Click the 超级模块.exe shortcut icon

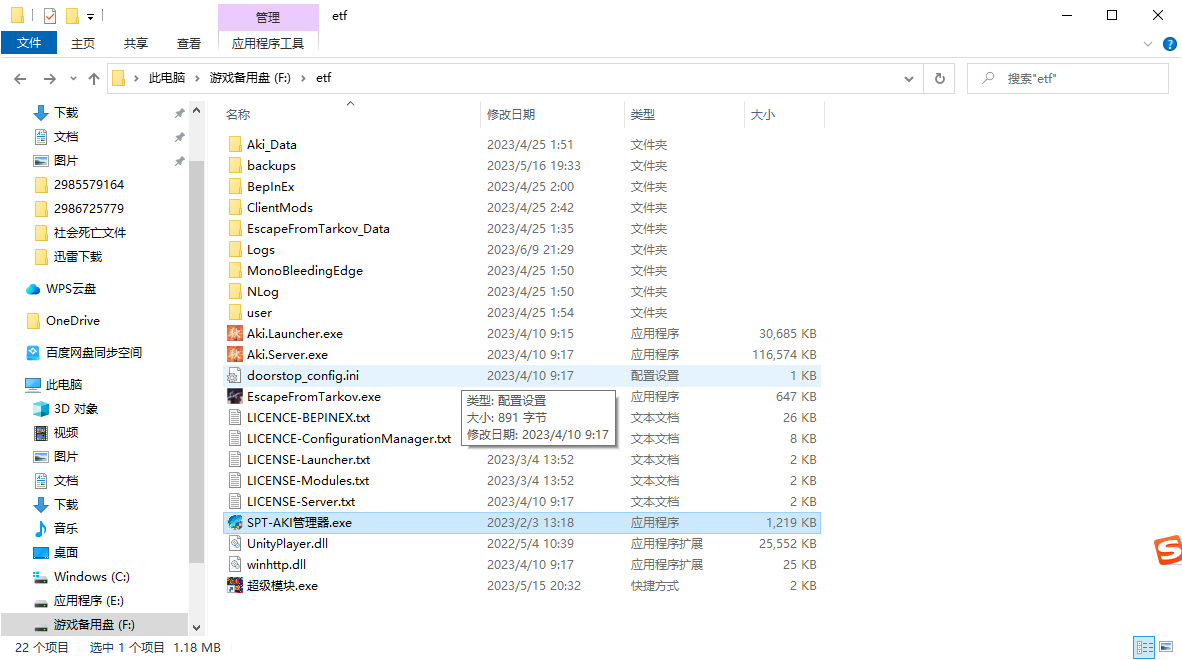coord(235,586)
